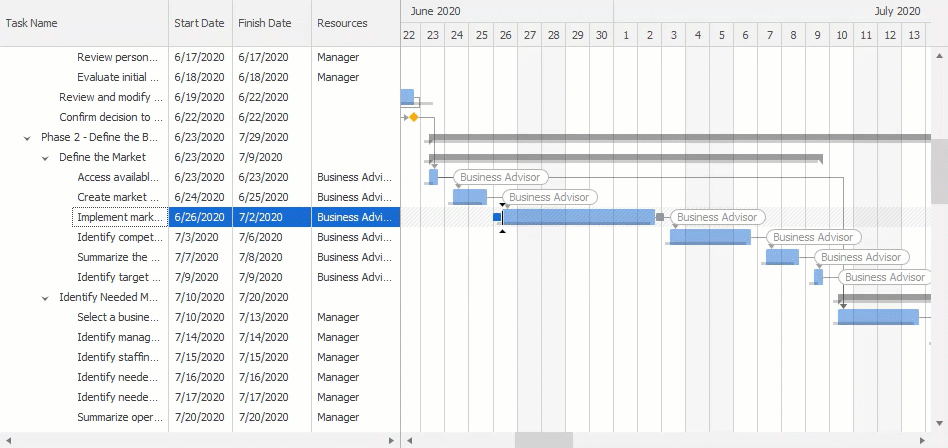Screen dimensions: 948x448
Task: Click Business Advisor label after the June 23 bar
Action: [501, 177]
